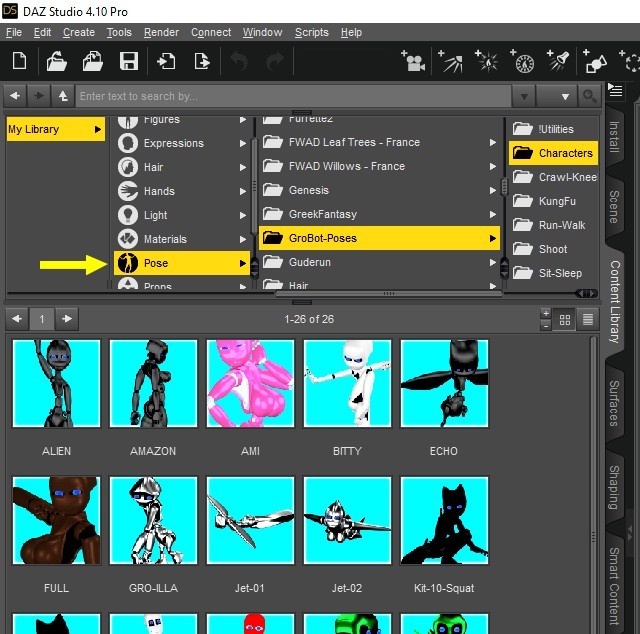Create a new linear point light

522,61
